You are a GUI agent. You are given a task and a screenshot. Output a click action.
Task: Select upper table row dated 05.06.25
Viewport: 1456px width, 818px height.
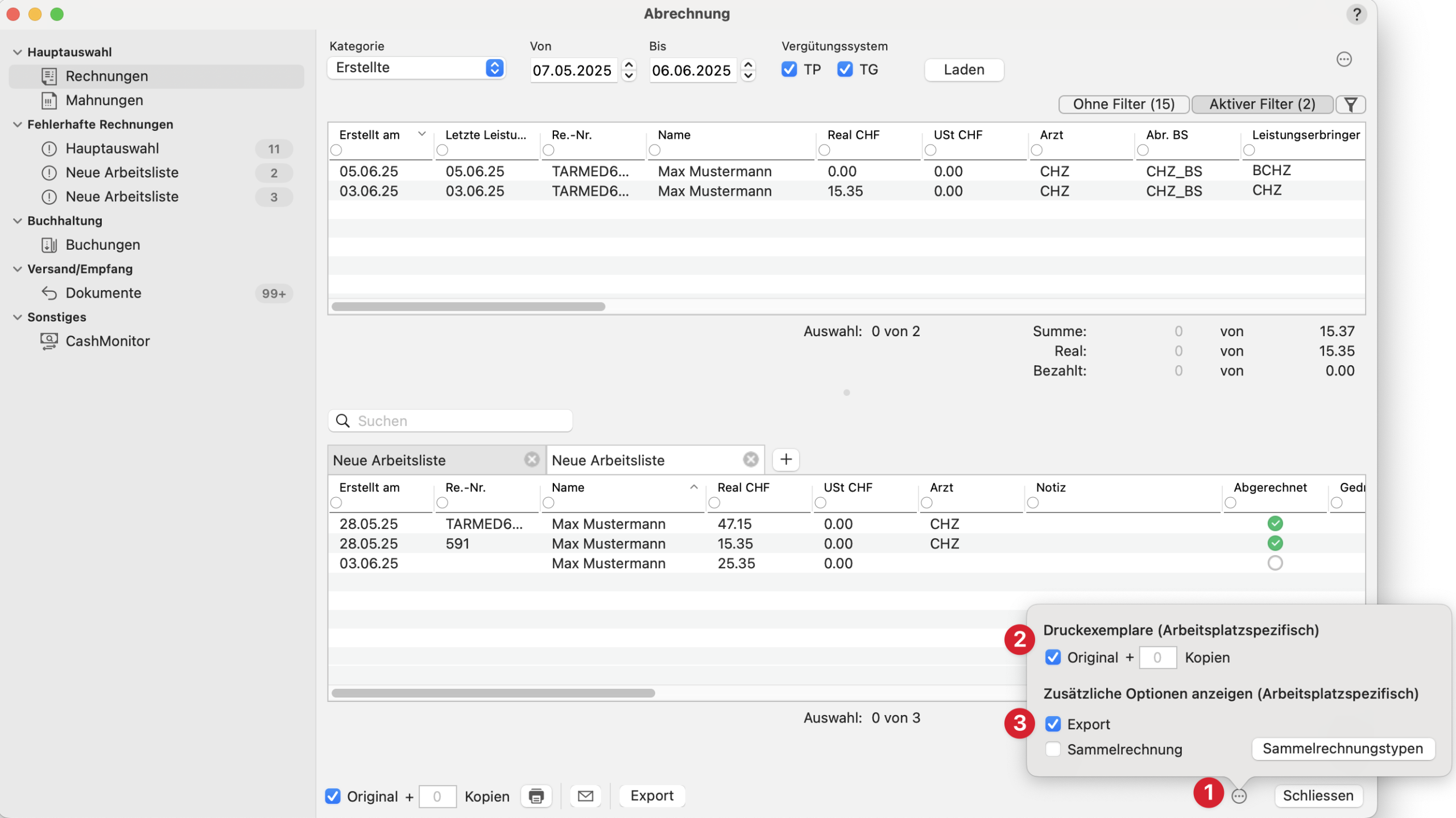tap(846, 171)
